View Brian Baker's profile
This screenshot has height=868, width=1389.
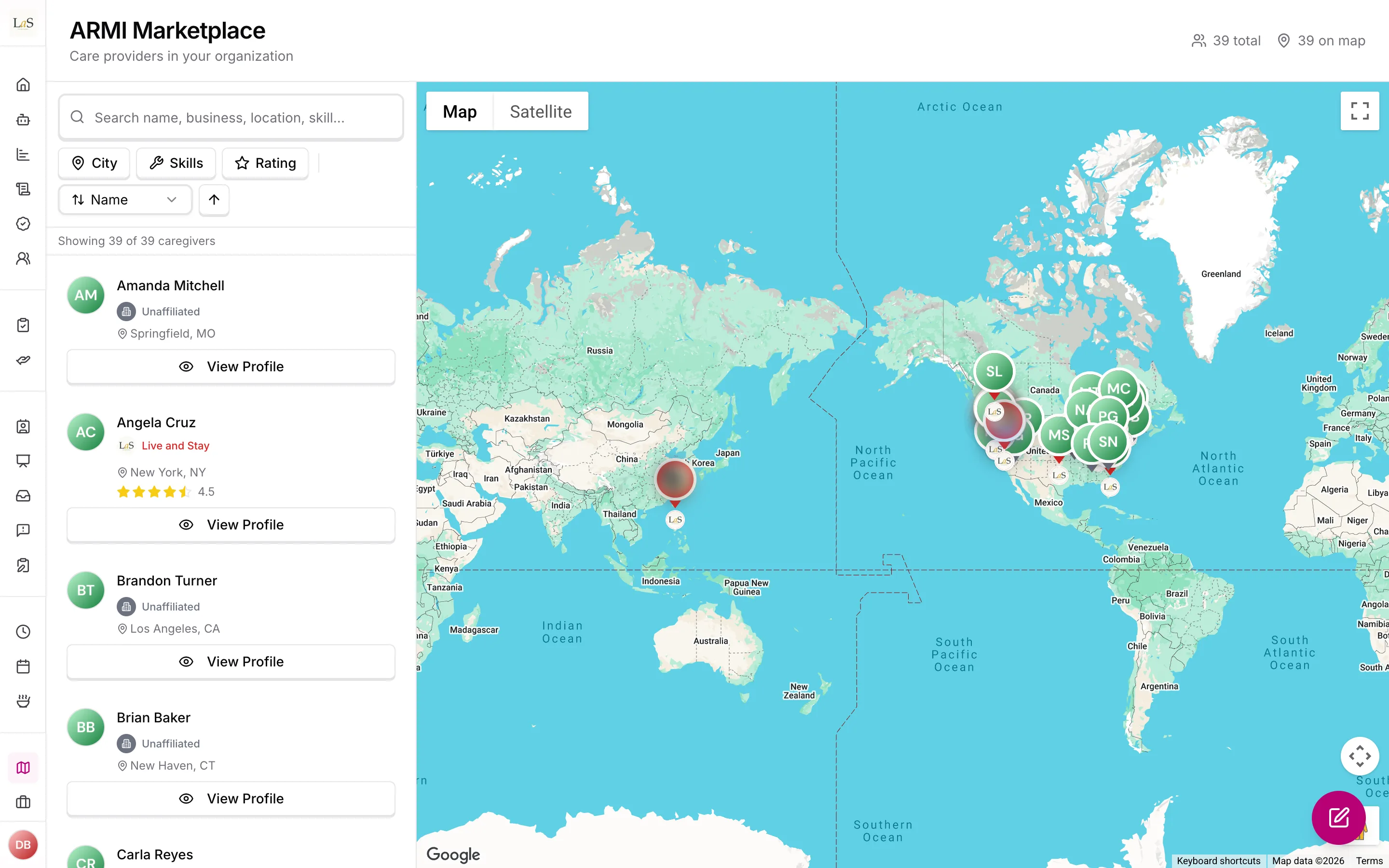pos(231,799)
